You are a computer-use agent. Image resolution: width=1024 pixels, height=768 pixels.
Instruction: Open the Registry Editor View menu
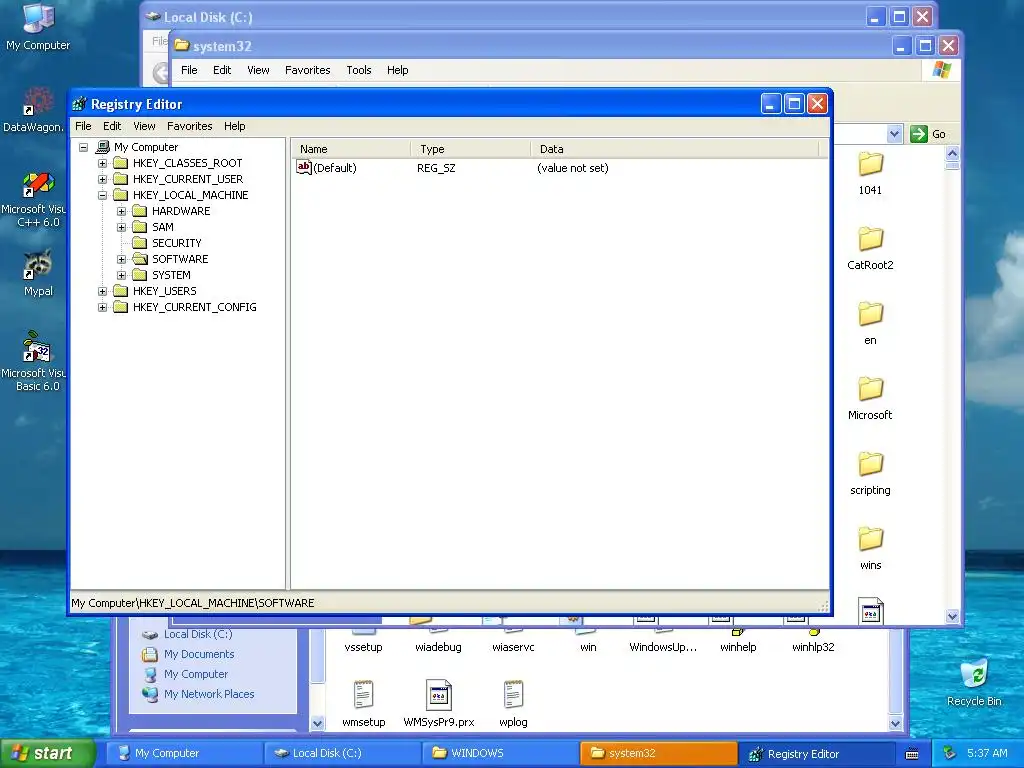point(144,126)
